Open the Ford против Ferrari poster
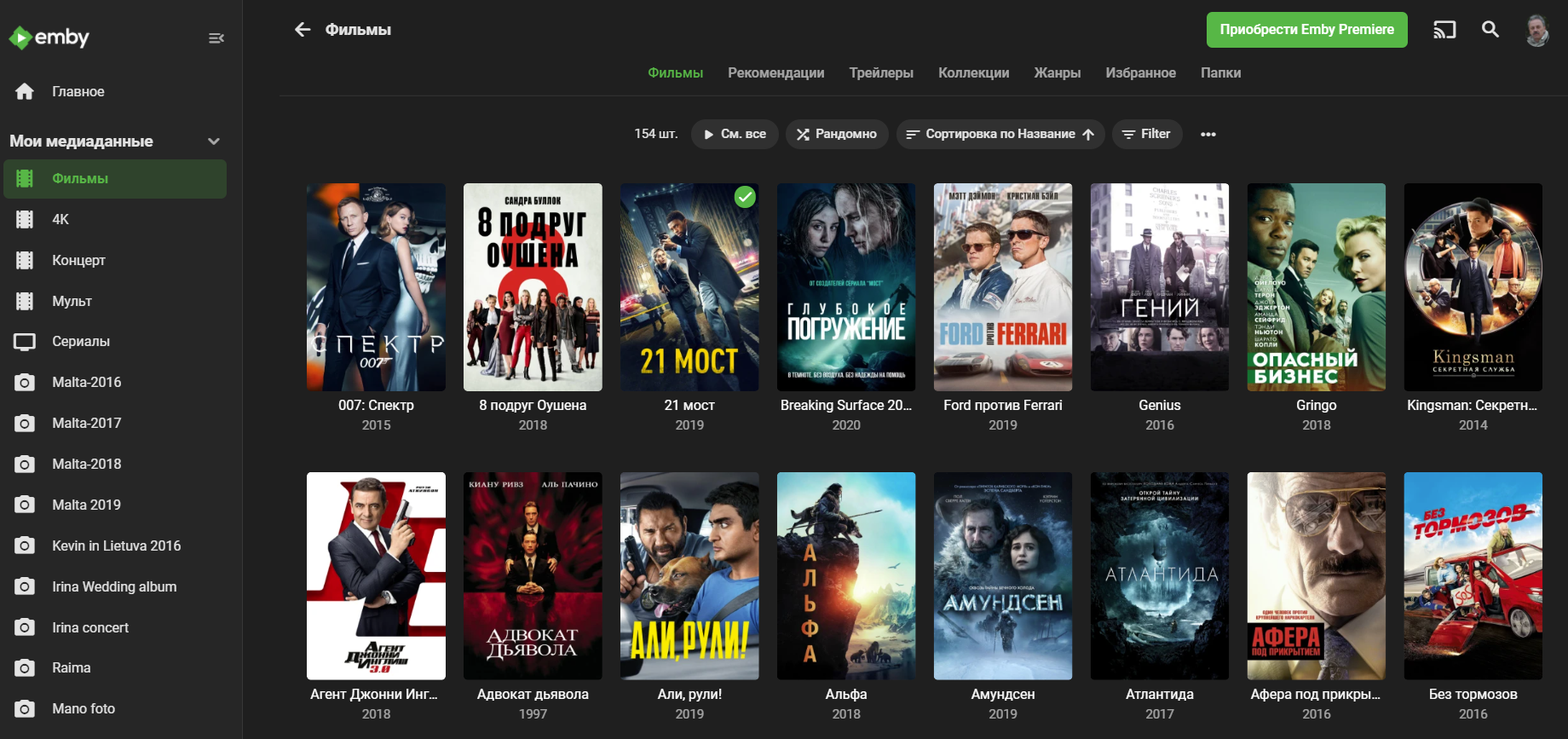The image size is (1568, 739). [x=1002, y=287]
